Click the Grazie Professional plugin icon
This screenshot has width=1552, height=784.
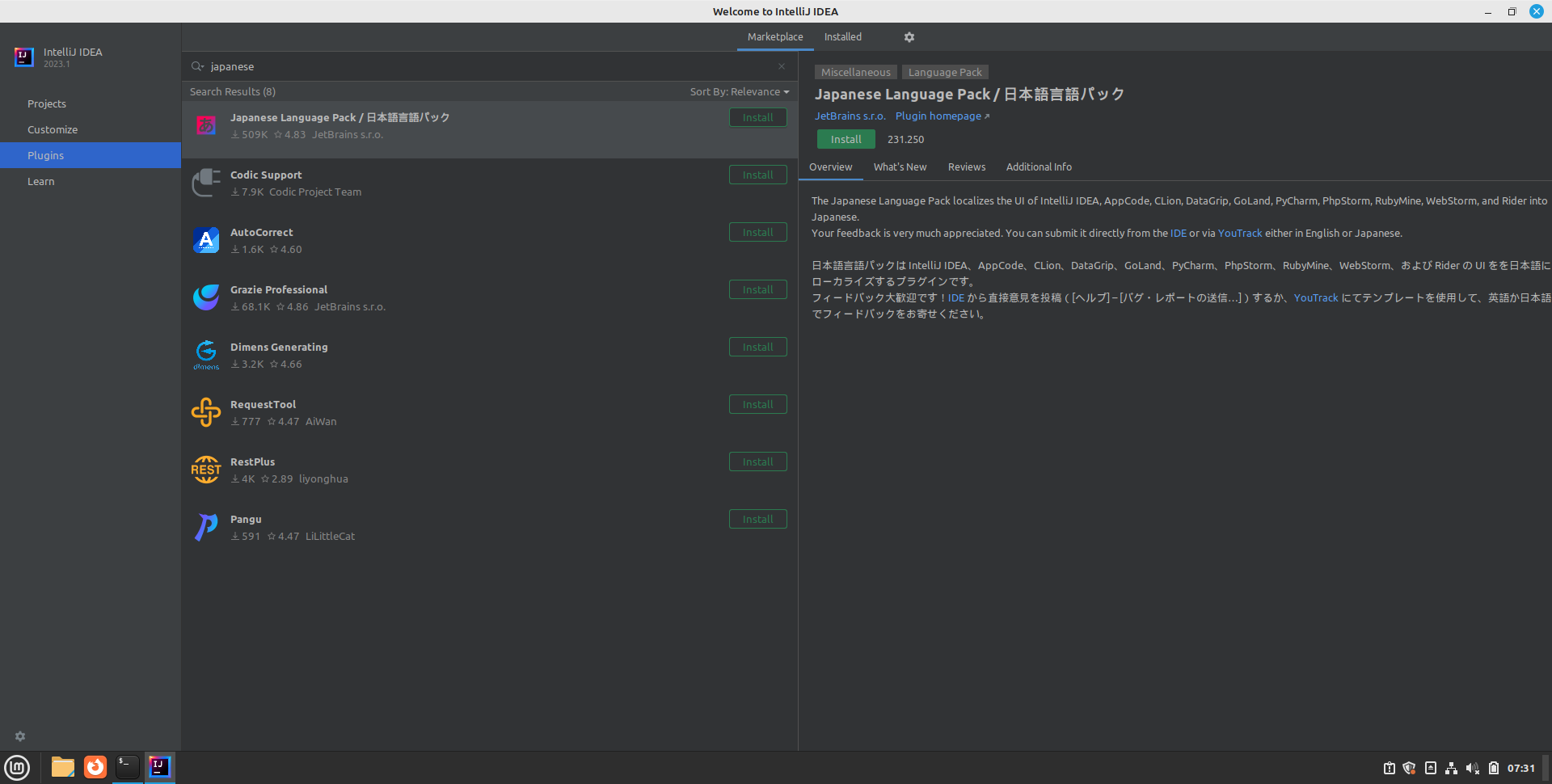pyautogui.click(x=205, y=297)
